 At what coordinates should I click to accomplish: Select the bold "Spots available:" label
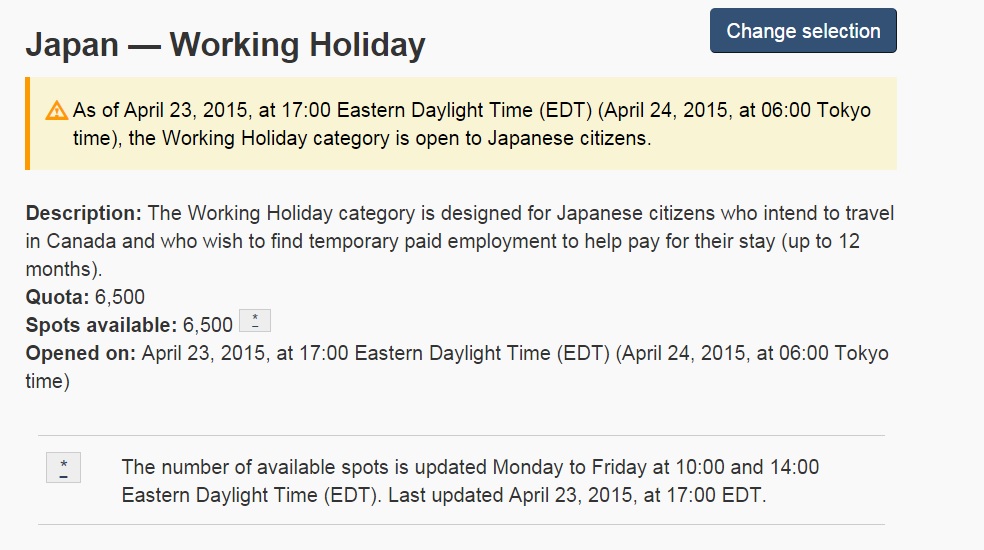tap(101, 325)
